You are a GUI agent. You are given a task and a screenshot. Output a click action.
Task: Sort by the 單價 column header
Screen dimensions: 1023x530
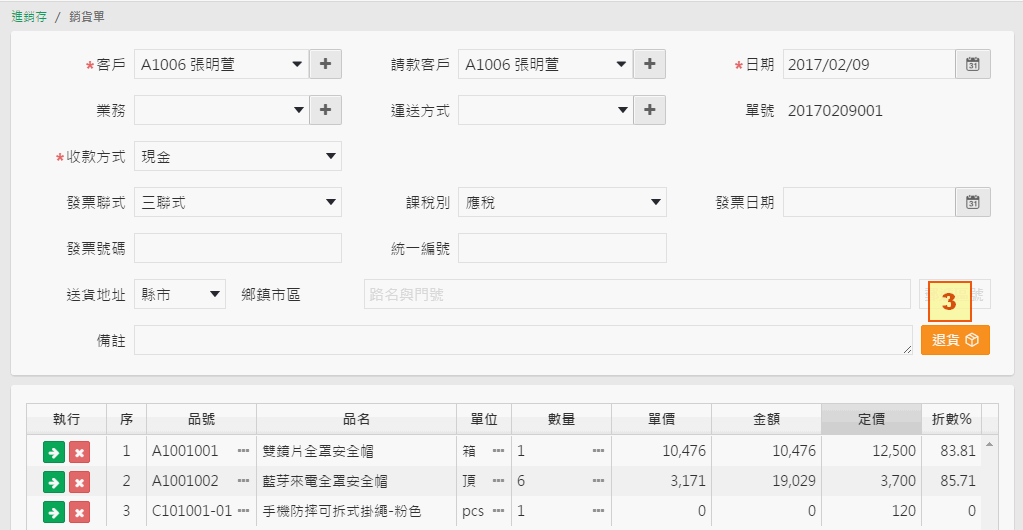click(x=662, y=419)
